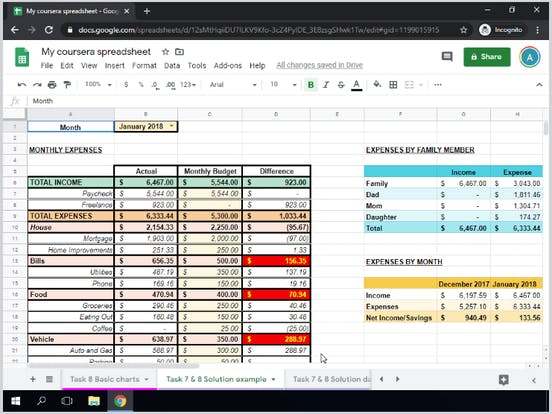The width and height of the screenshot is (552, 414).
Task: Open the January 2018 month dropdown
Action: (x=171, y=126)
